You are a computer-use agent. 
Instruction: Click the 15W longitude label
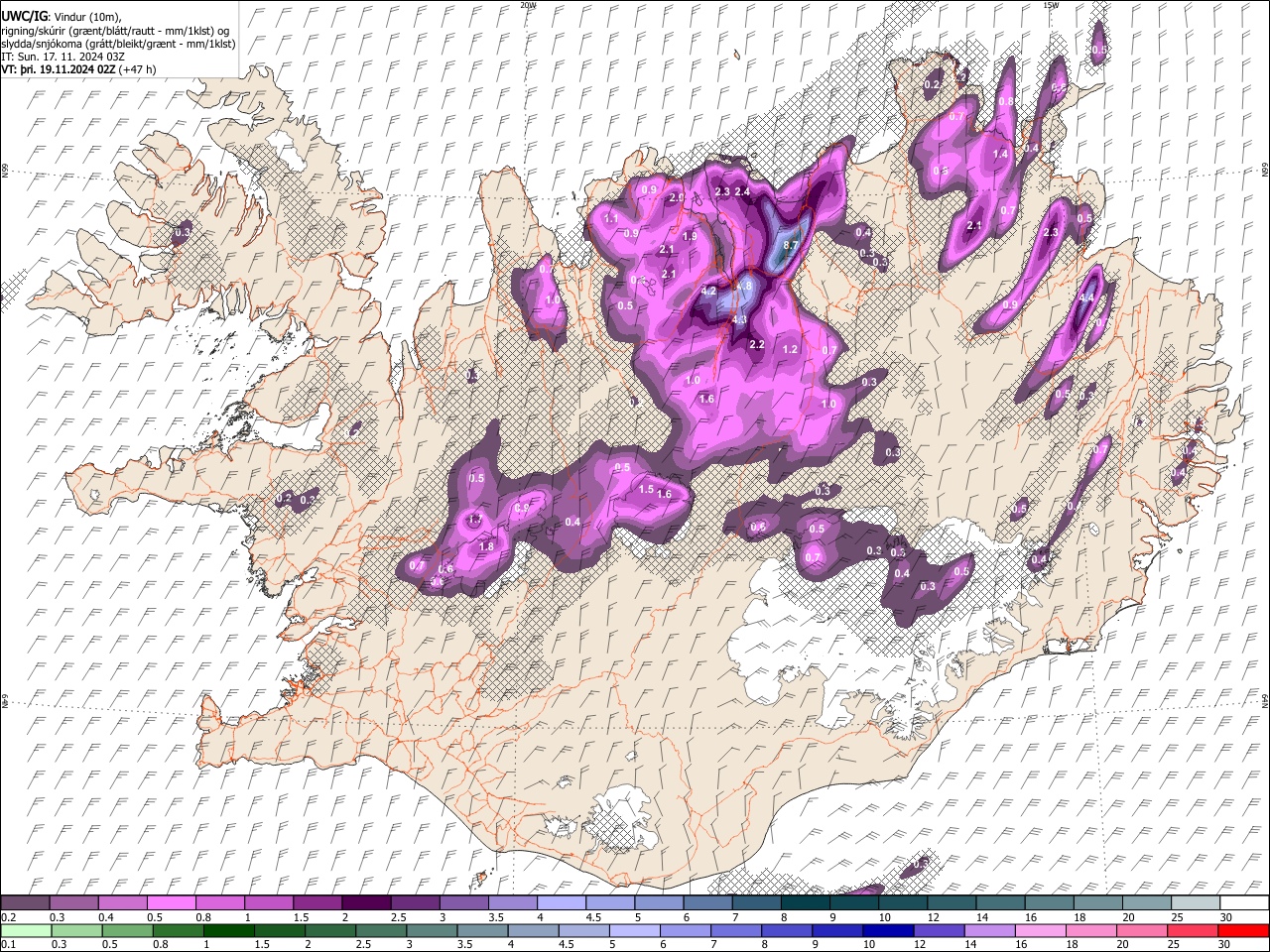[1051, 5]
